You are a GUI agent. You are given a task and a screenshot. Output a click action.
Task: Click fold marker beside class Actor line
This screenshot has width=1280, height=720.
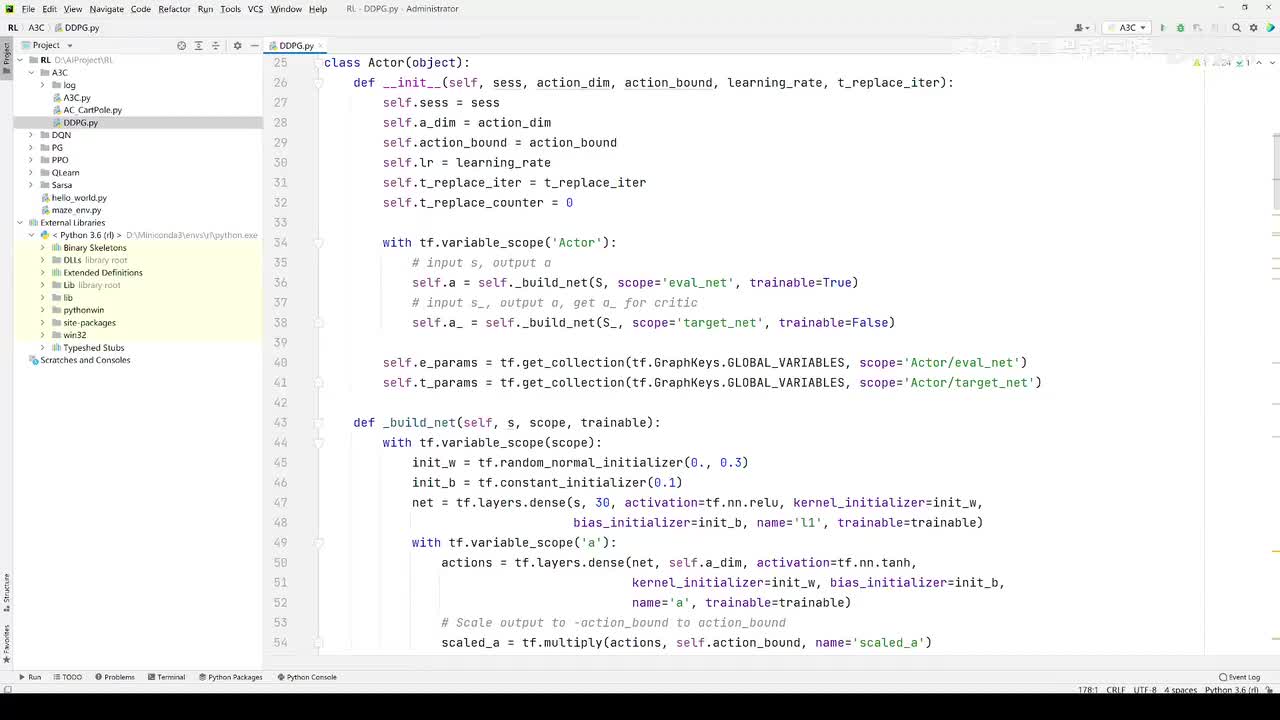click(x=318, y=63)
